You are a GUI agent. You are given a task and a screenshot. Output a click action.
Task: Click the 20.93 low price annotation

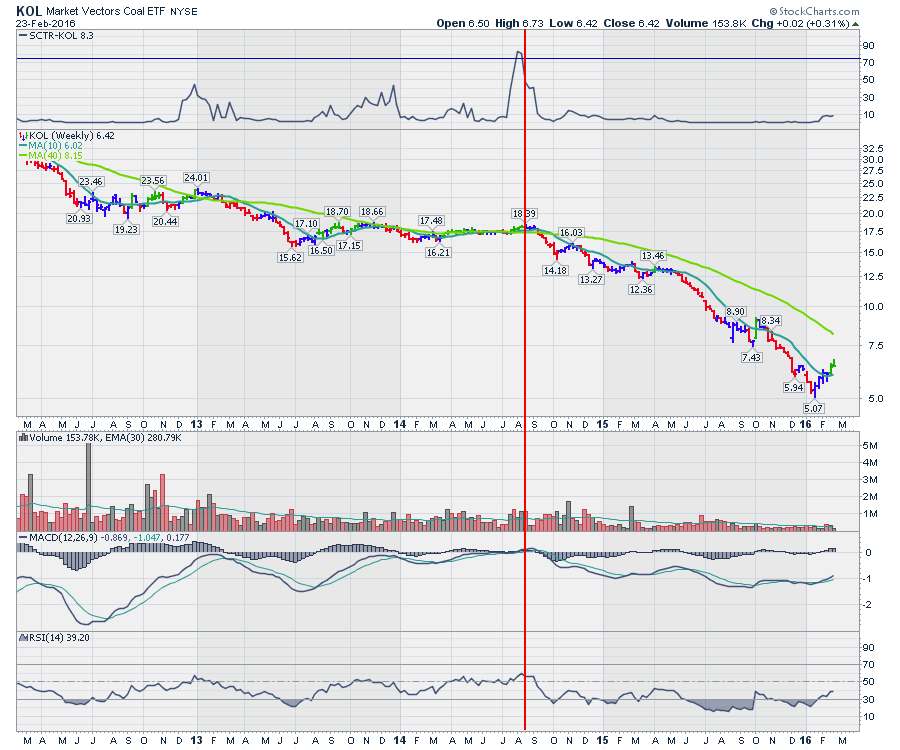[79, 218]
